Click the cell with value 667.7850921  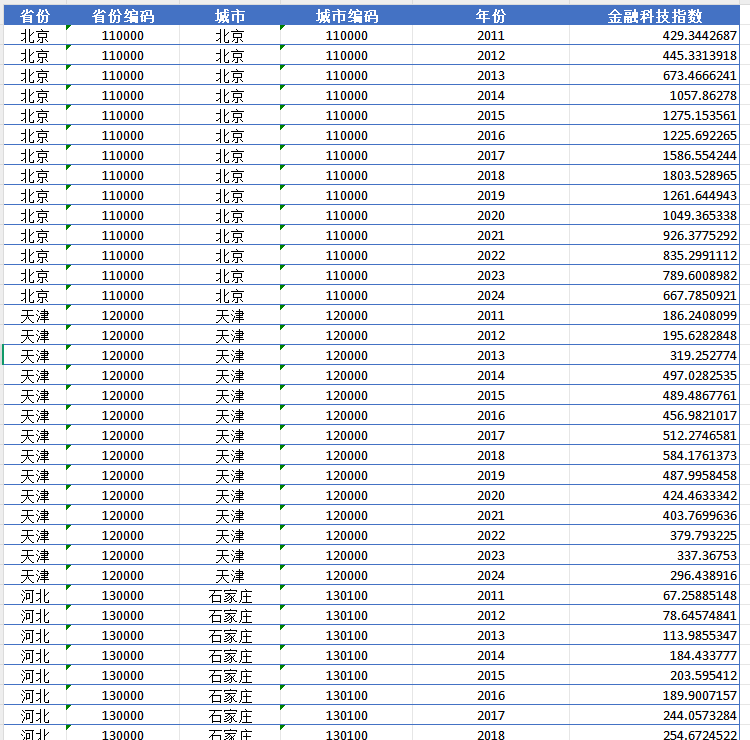click(x=654, y=296)
